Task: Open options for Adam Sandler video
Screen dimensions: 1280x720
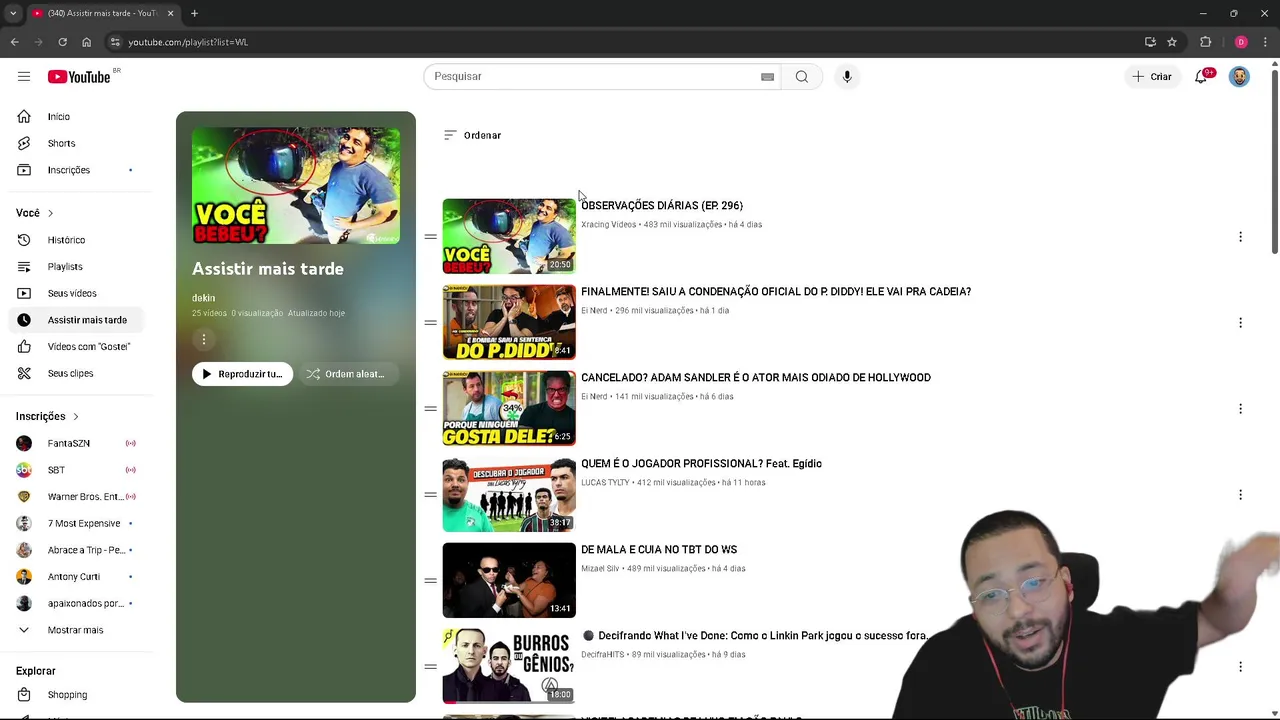Action: pos(1240,409)
